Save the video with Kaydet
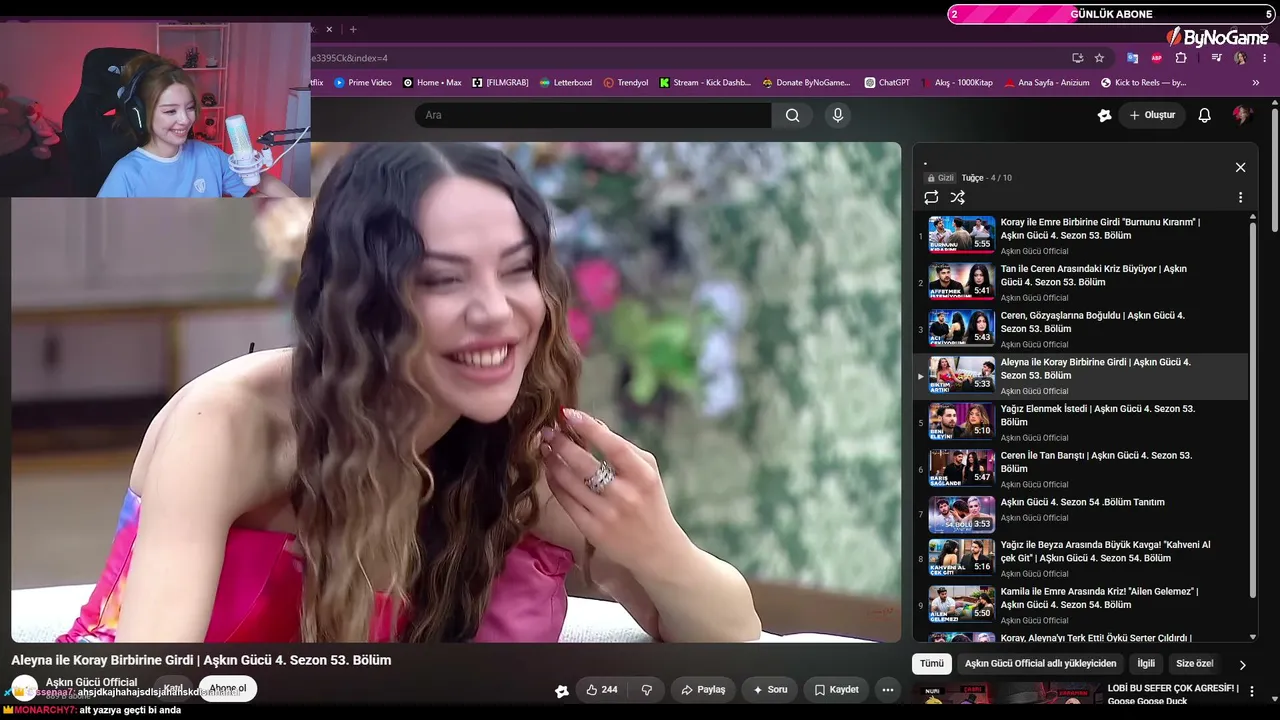The image size is (1280, 720). 837,690
